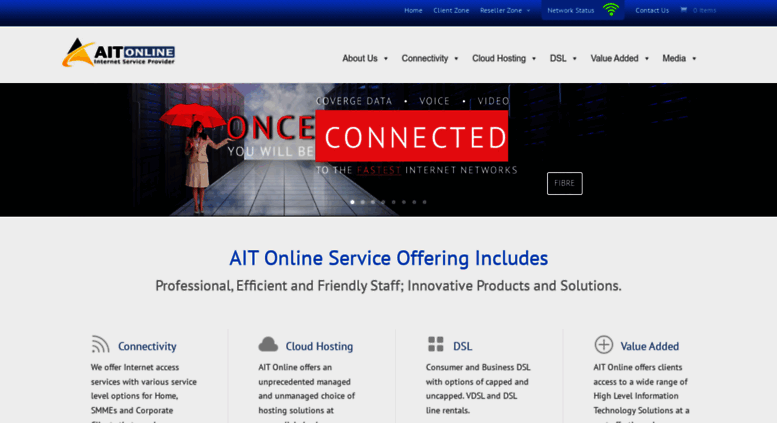The image size is (777, 423).
Task: Go to the Home link
Action: [413, 10]
